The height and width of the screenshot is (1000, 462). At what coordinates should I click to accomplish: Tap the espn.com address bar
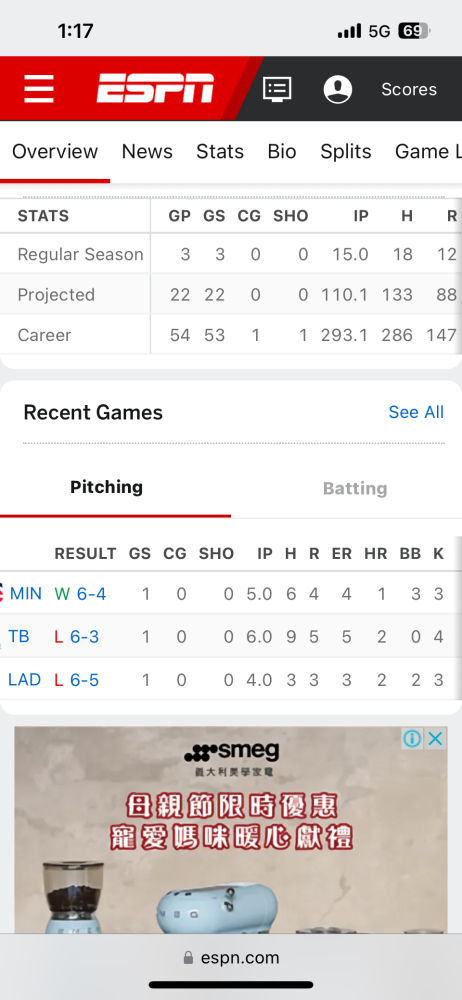pyautogui.click(x=231, y=958)
